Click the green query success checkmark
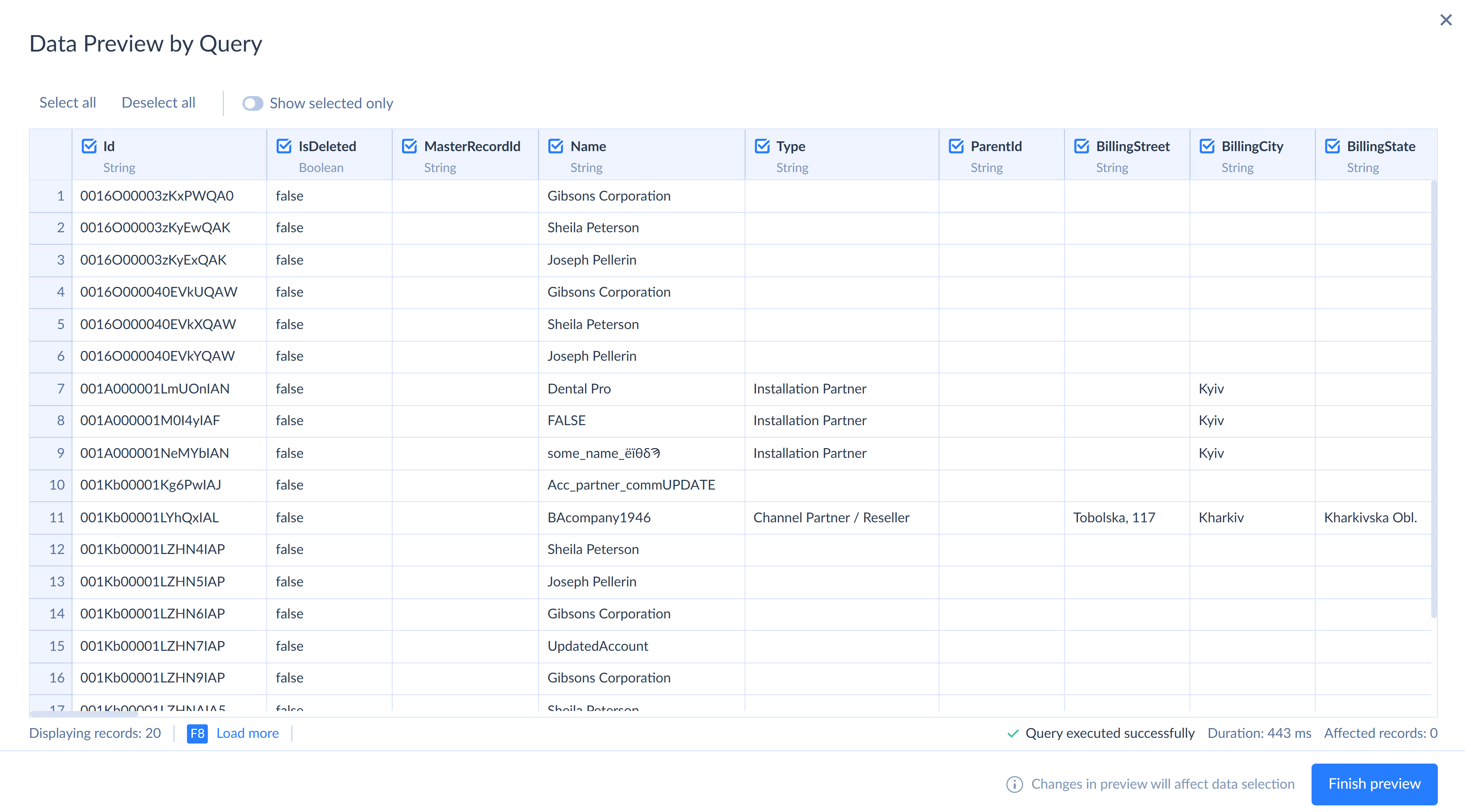The height and width of the screenshot is (812, 1465). click(x=1013, y=734)
